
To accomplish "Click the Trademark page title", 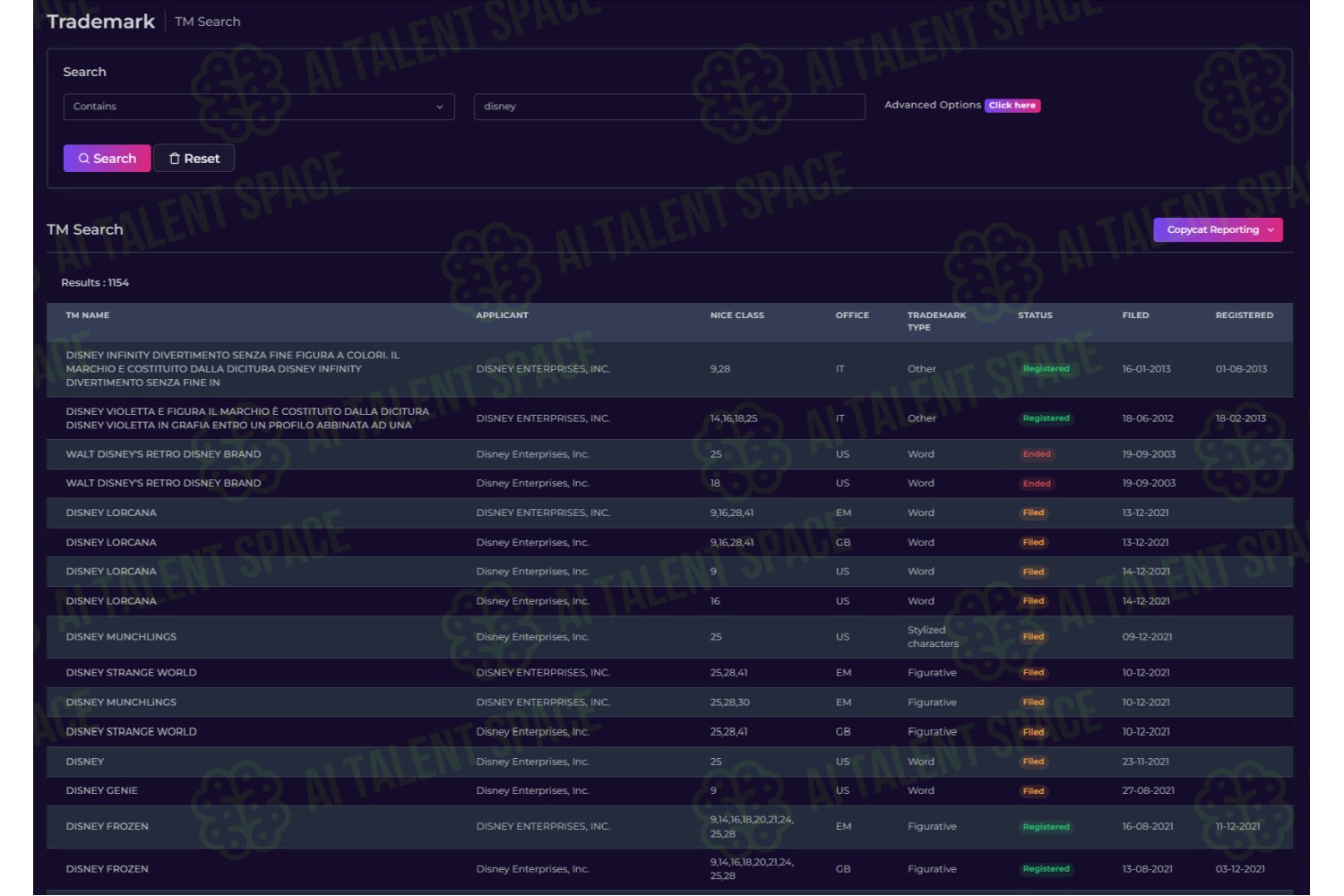I will click(x=101, y=22).
